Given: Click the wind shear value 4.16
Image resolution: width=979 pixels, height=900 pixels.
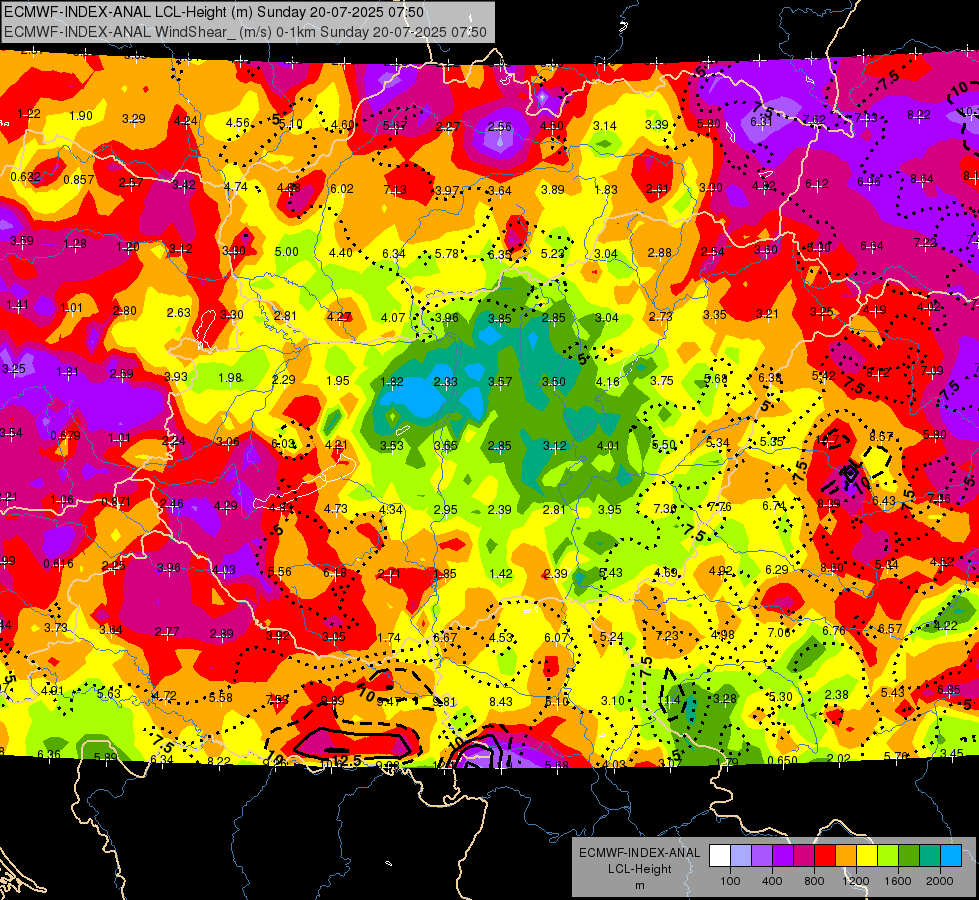Looking at the screenshot, I should tap(608, 381).
